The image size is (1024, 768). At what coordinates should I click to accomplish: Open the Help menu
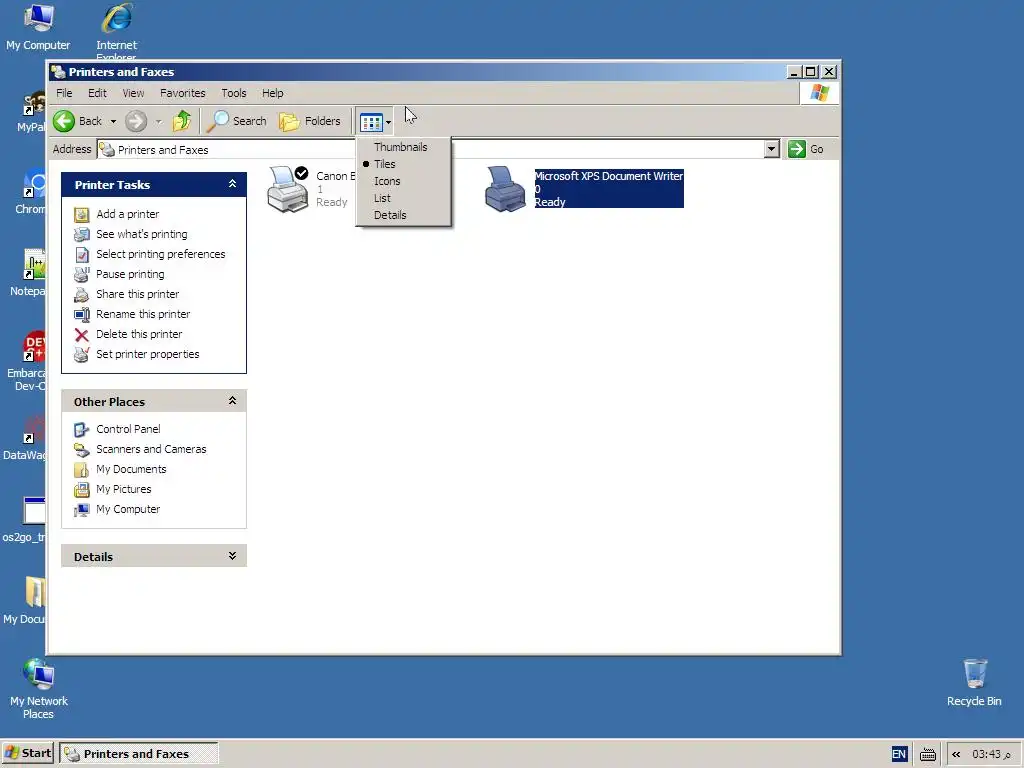pos(273,93)
